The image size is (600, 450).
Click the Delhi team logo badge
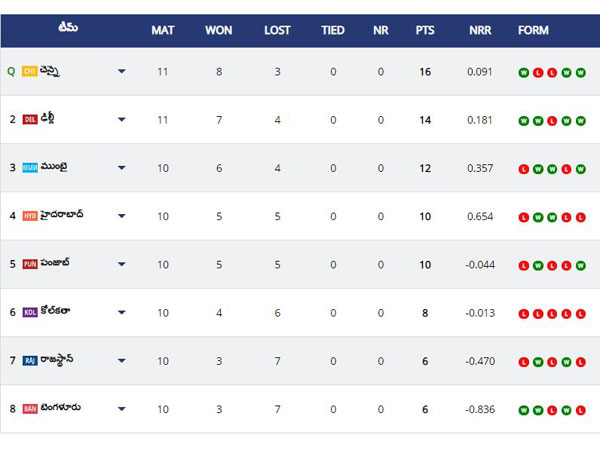[29, 119]
